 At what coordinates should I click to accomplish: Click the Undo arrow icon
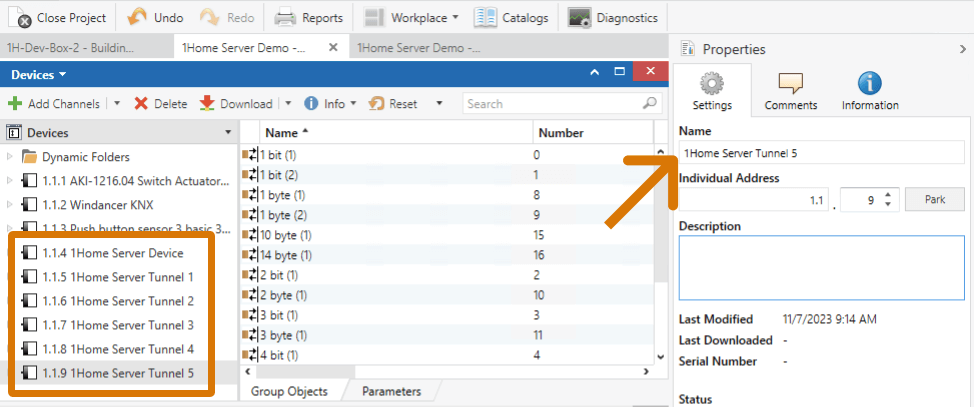(137, 17)
